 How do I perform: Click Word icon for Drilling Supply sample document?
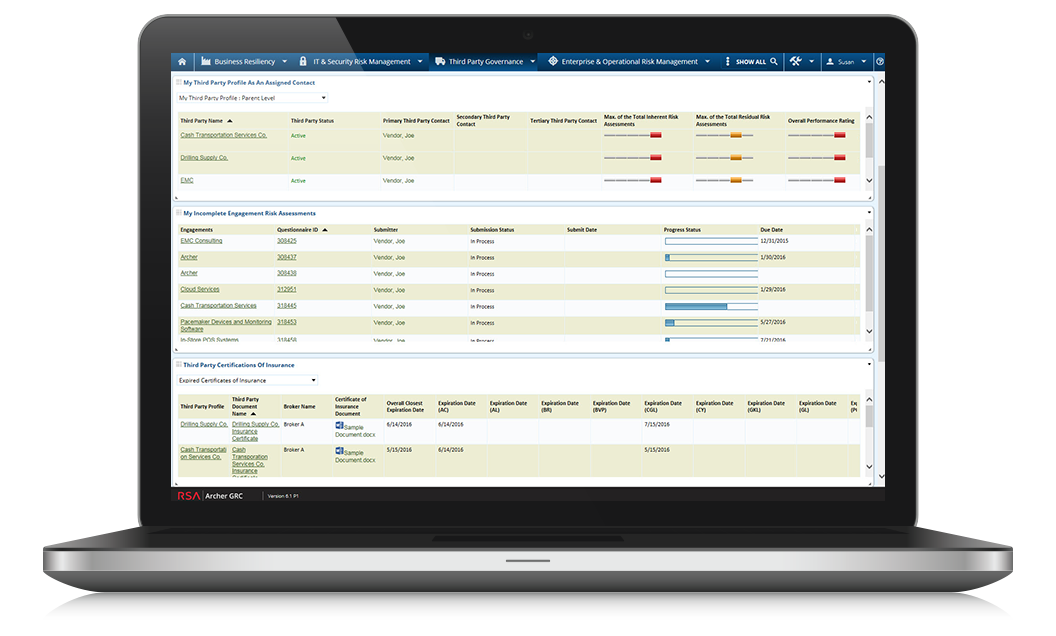(x=339, y=426)
